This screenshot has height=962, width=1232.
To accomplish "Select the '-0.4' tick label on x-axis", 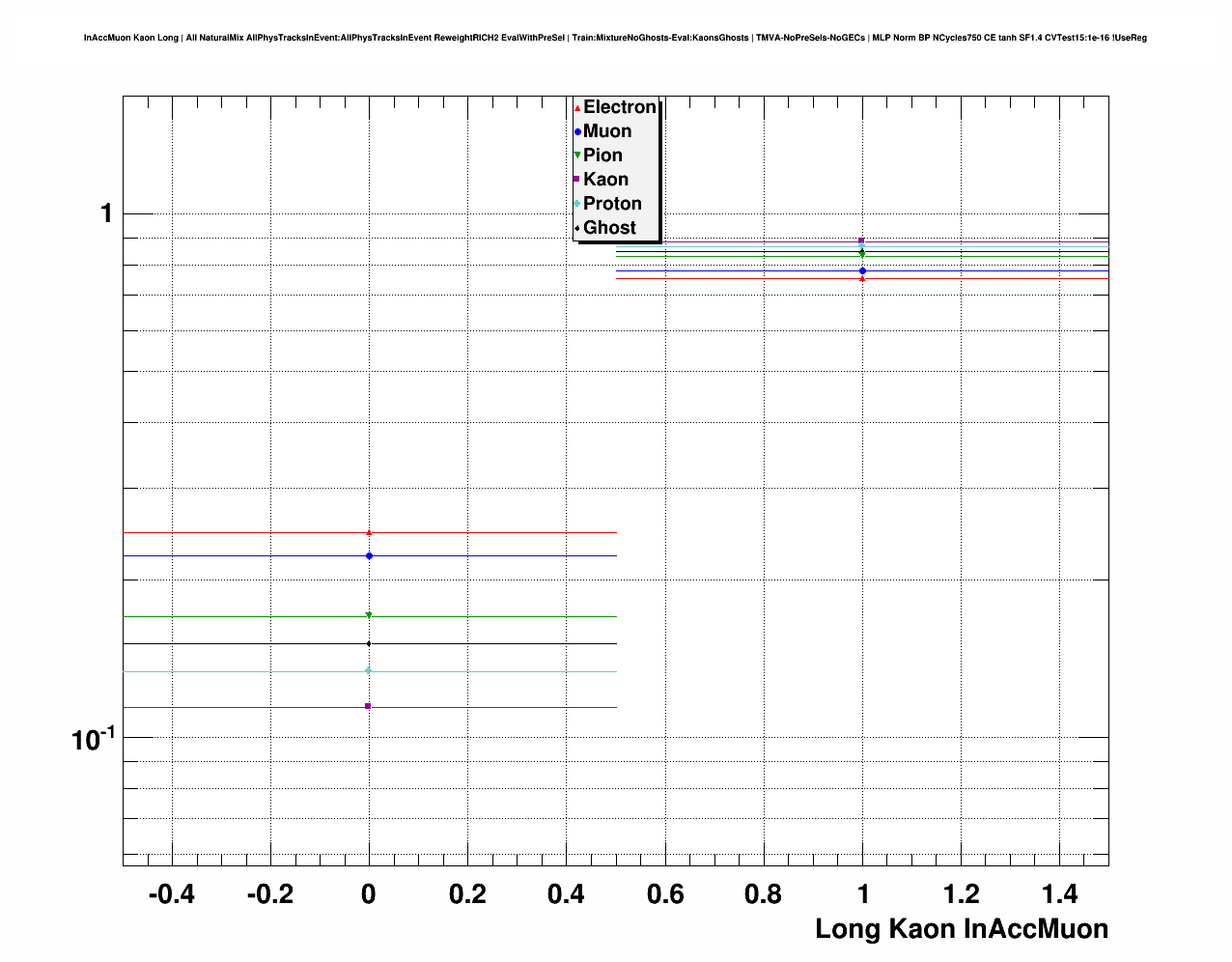I will (x=171, y=894).
